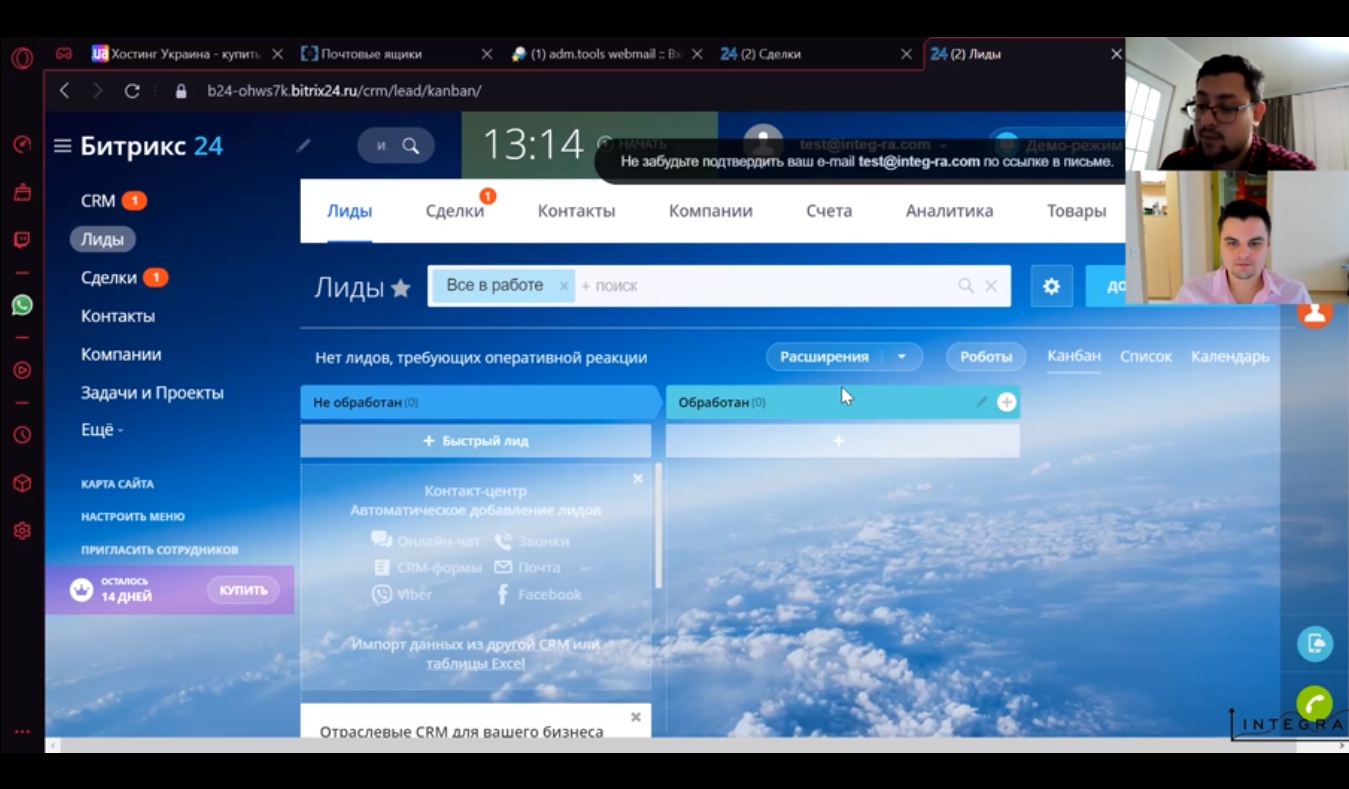
Task: Switch to the Хостинг Украина browser tab
Action: (175, 54)
